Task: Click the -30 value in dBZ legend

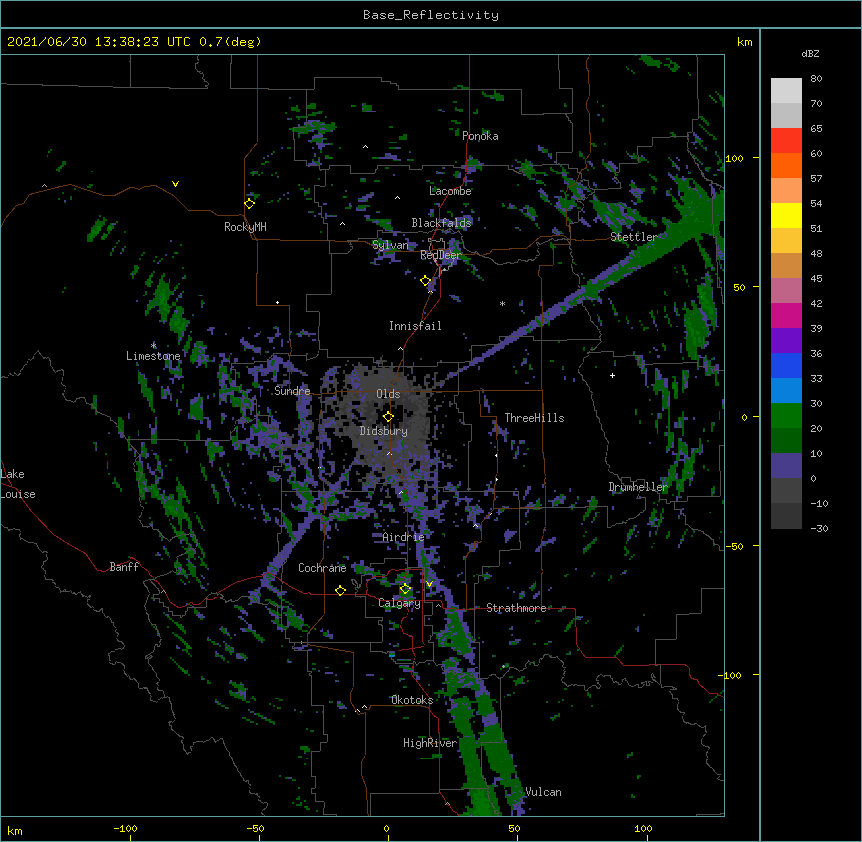Action: point(819,528)
